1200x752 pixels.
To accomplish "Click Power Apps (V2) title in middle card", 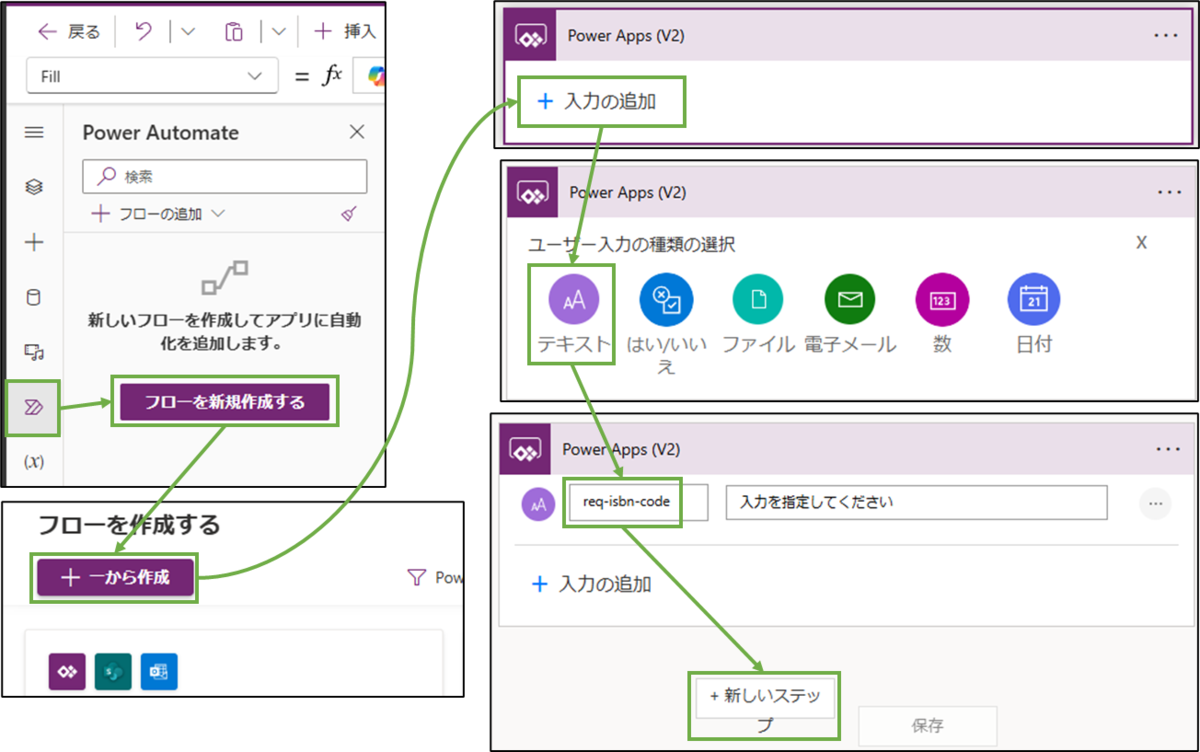I will point(626,192).
